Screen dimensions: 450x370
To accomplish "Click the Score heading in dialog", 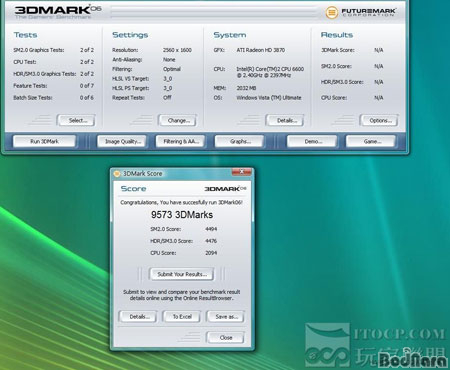I will click(133, 189).
